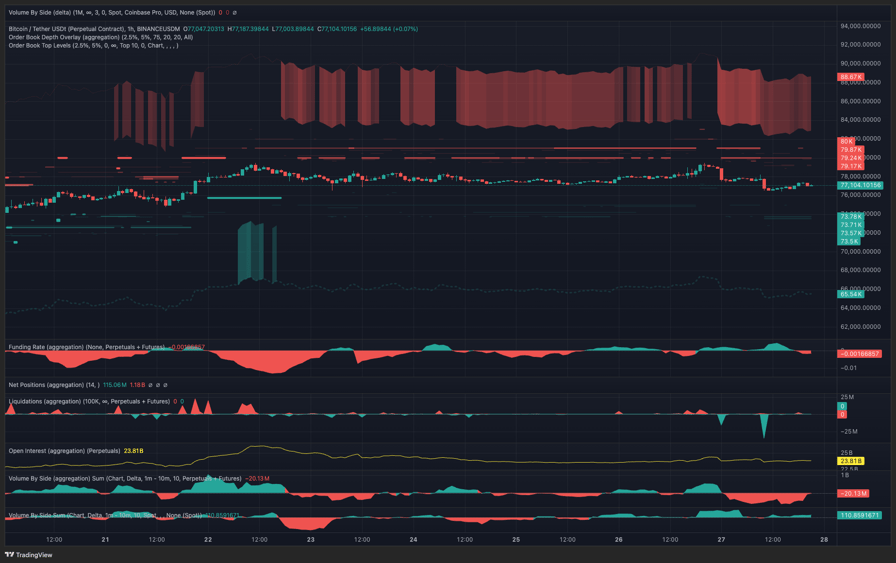Click the Open Interest (aggregation) legend label
The width and height of the screenshot is (896, 563).
click(64, 451)
